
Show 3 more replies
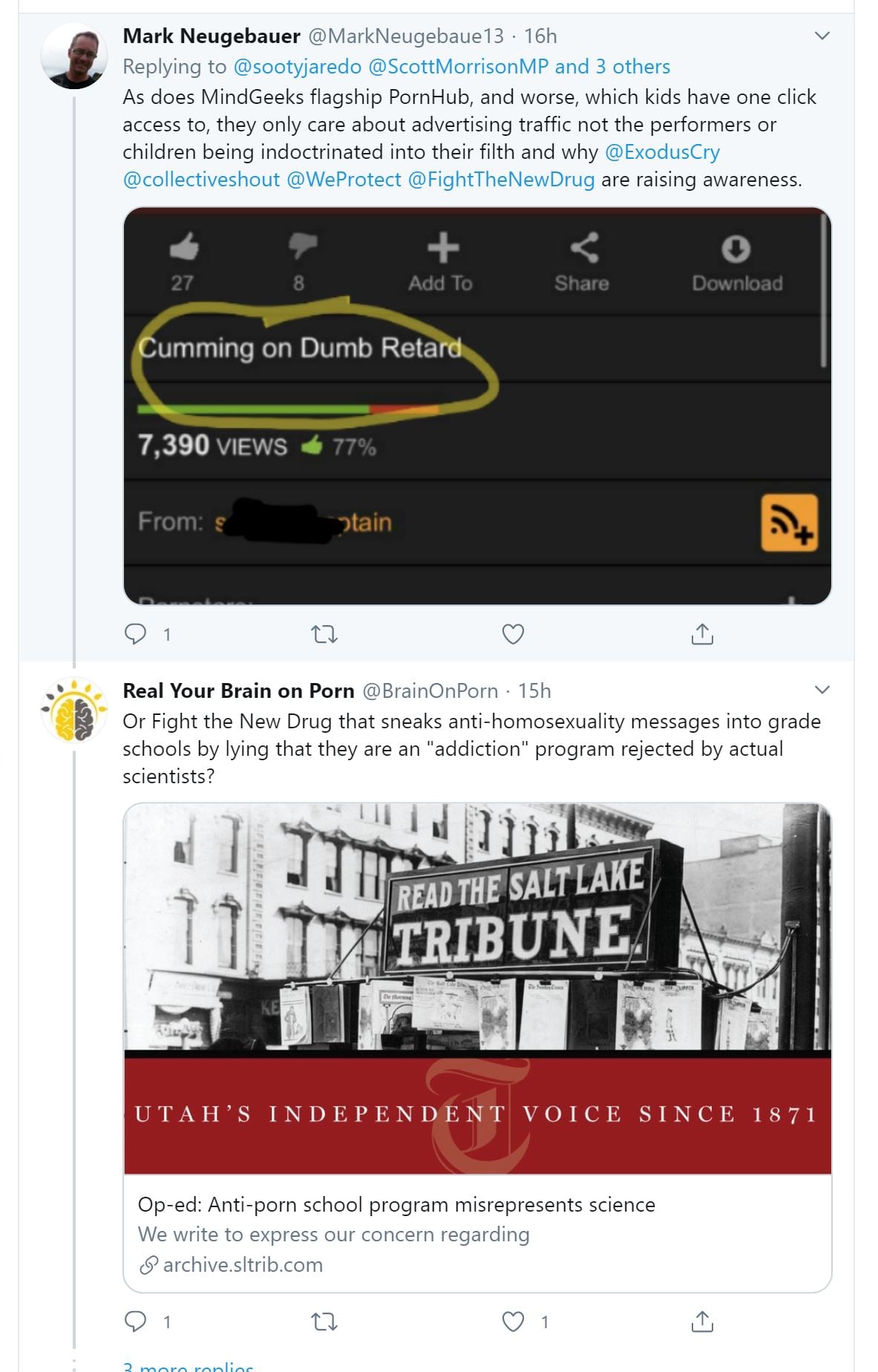click(189, 1366)
